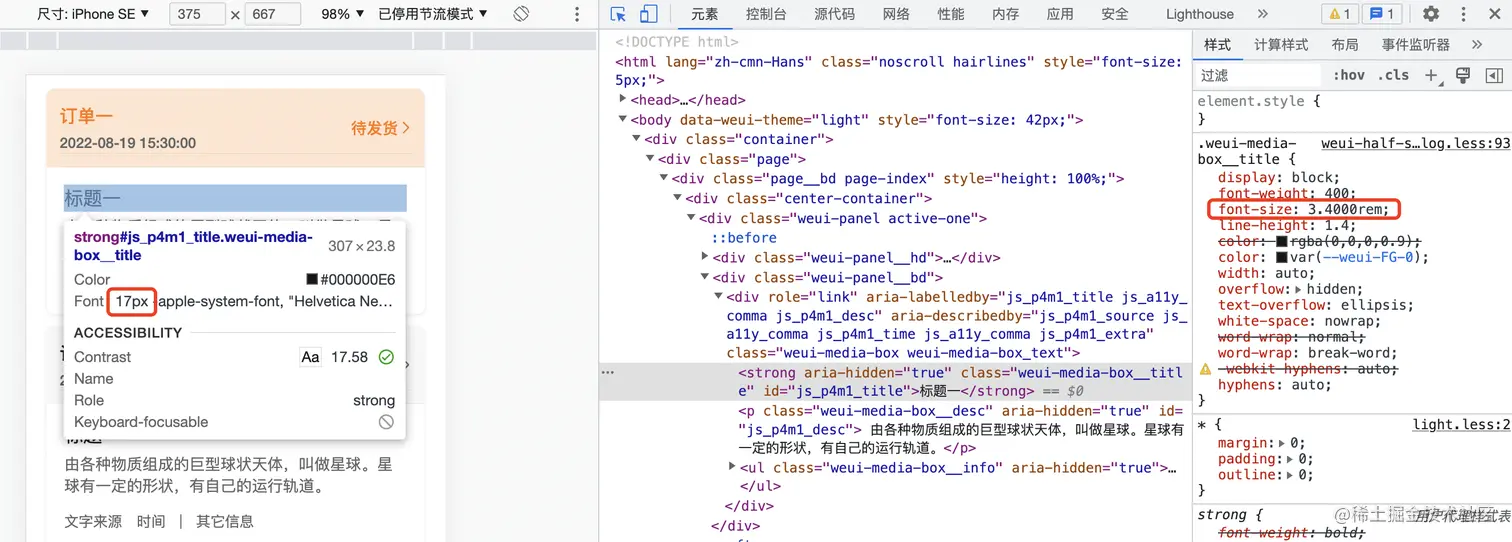The height and width of the screenshot is (542, 1512).
Task: Collapse the page__bd page-index div
Action: tap(664, 179)
